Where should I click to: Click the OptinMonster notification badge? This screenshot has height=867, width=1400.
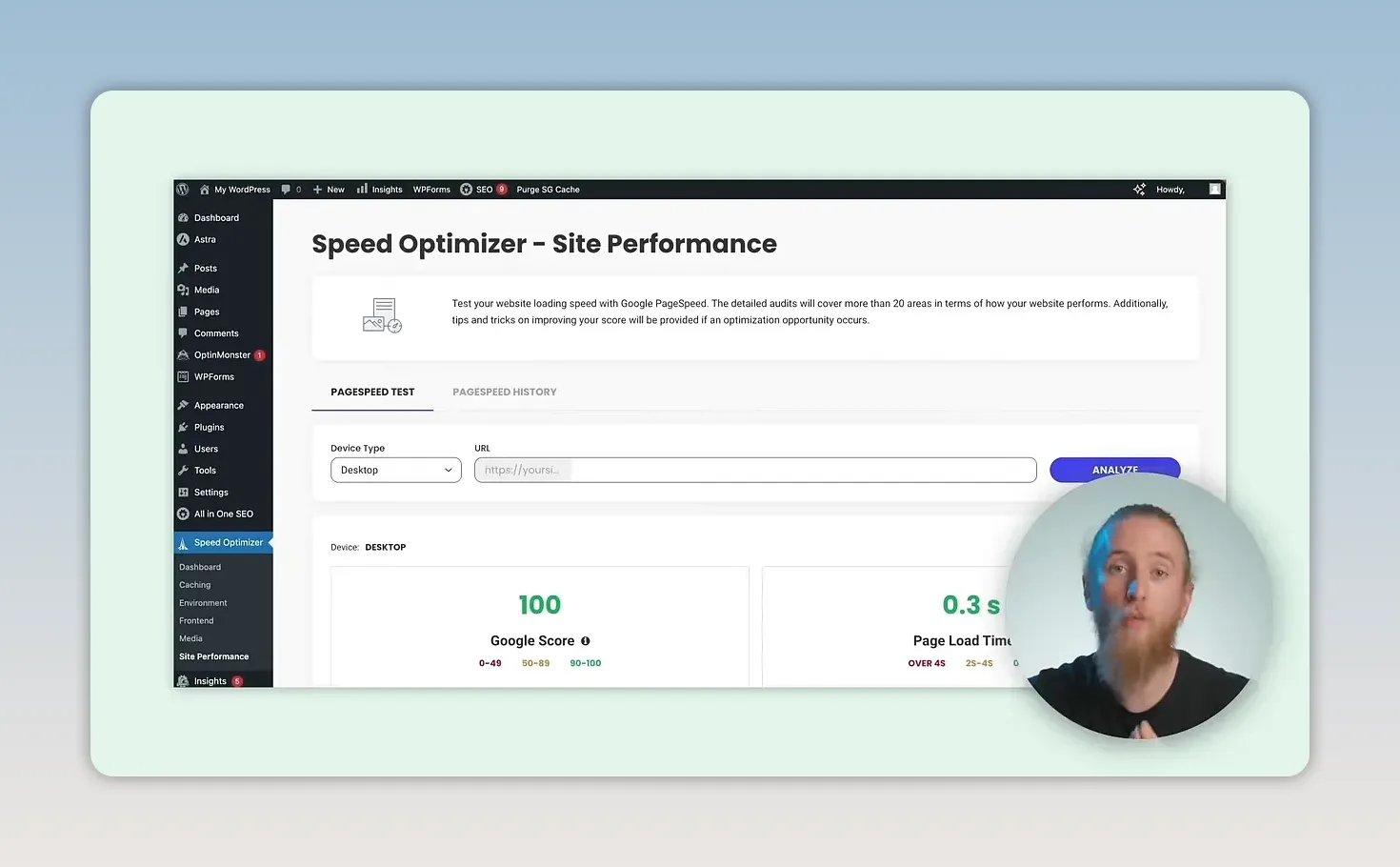tap(260, 355)
